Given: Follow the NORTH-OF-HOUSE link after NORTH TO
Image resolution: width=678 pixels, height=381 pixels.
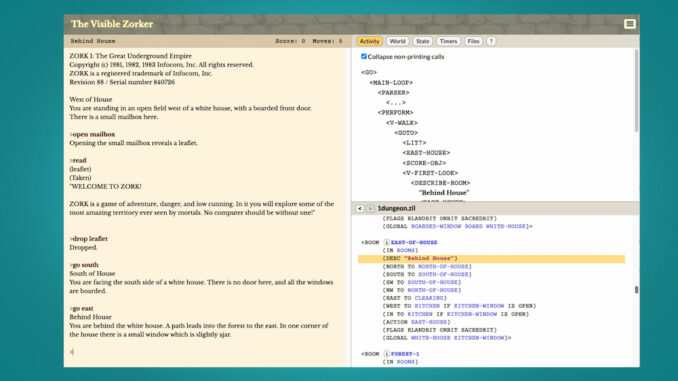Looking at the screenshot, I should [x=443, y=266].
